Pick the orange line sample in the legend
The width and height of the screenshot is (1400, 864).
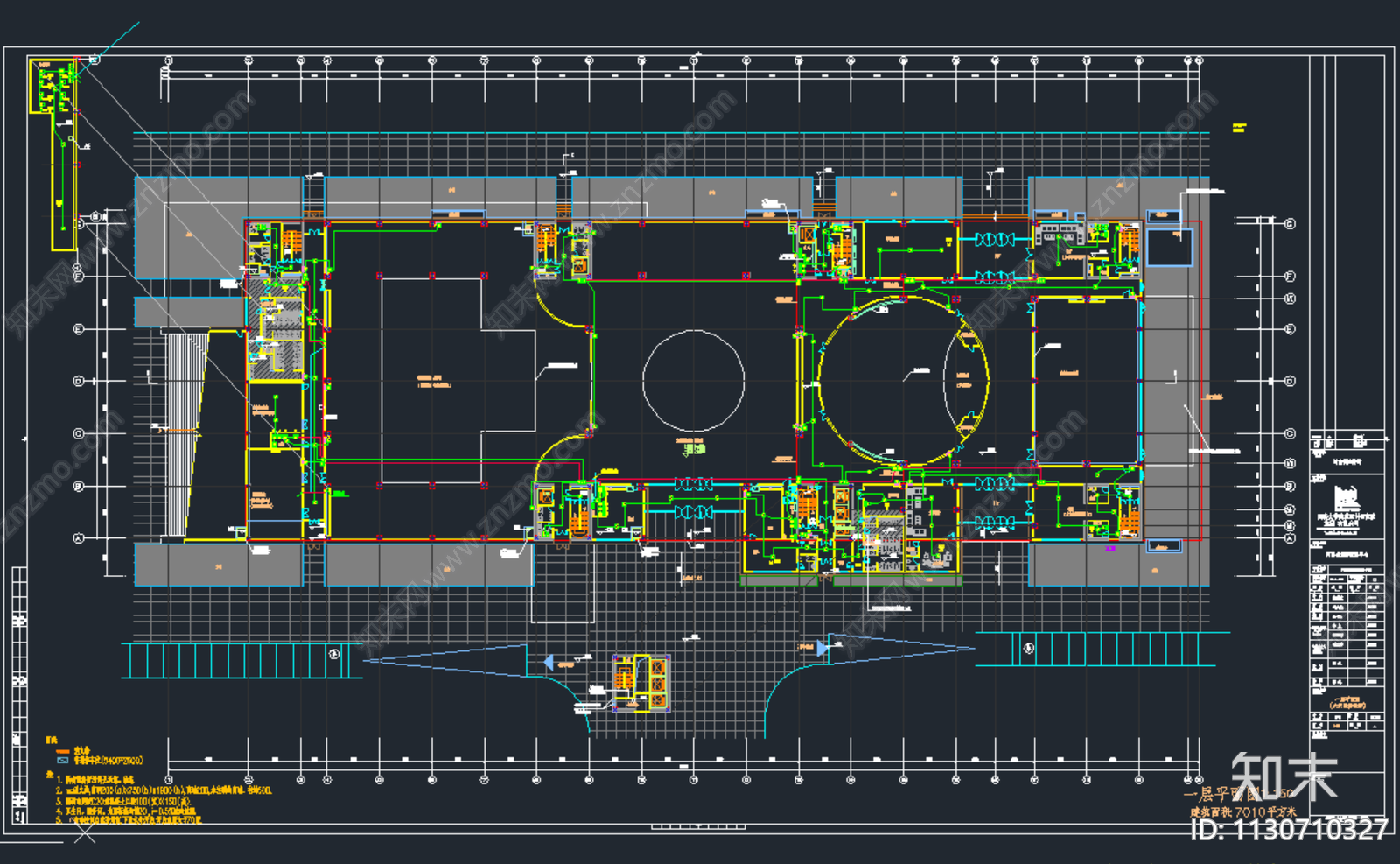[62, 751]
